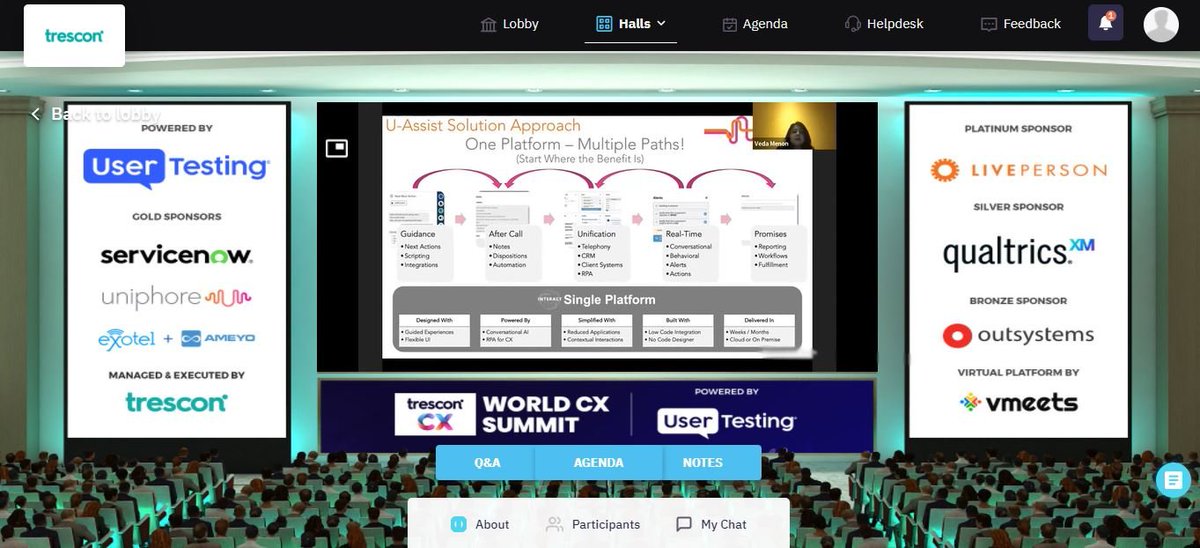The height and width of the screenshot is (548, 1200).
Task: Click the Helpdesk headset icon
Action: coord(853,24)
